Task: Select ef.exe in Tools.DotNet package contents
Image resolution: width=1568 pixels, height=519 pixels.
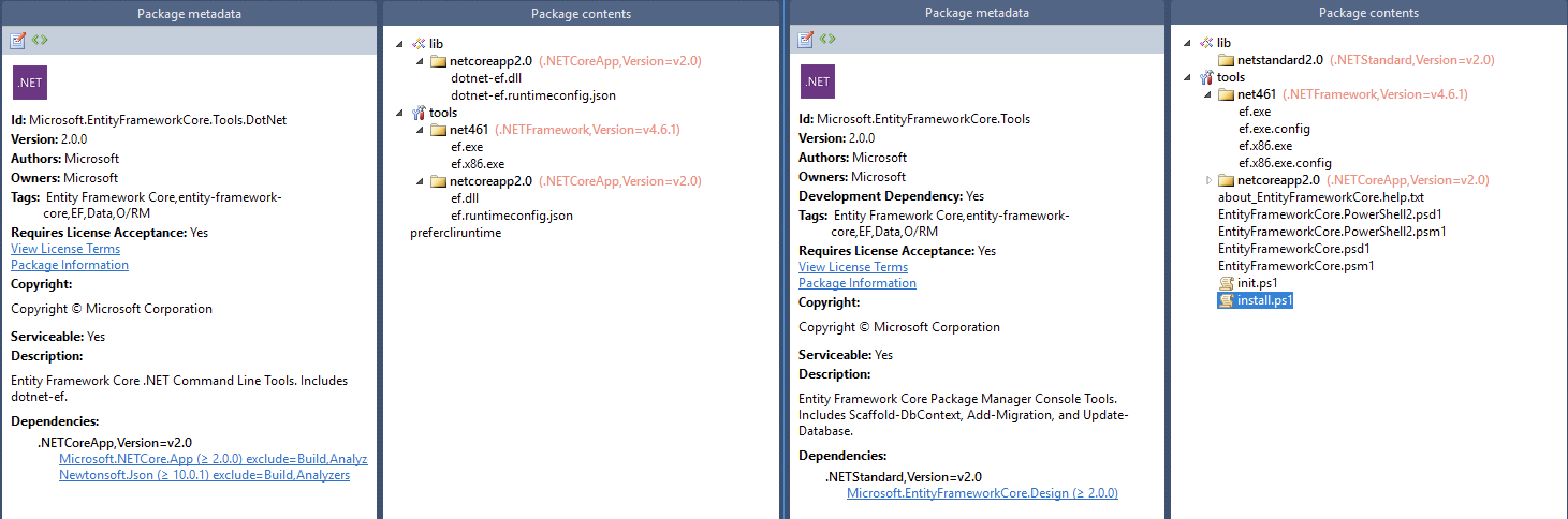Action: [467, 146]
